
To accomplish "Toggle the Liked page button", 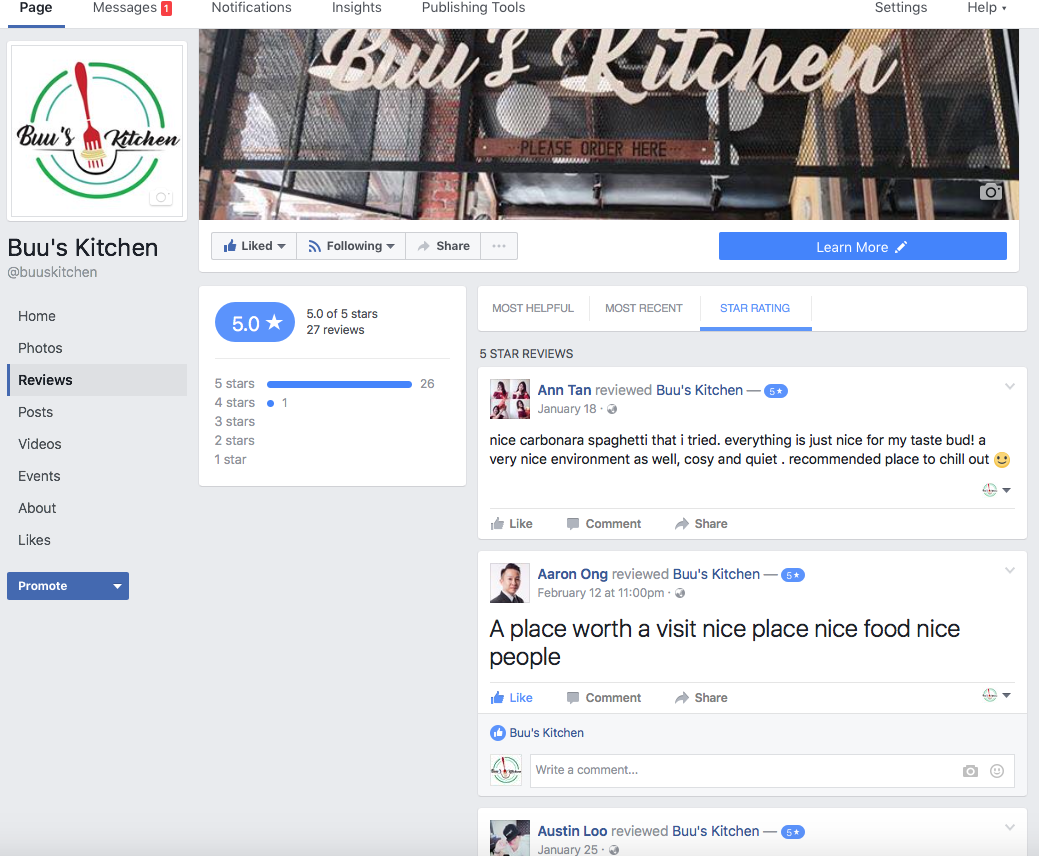I will click(254, 246).
